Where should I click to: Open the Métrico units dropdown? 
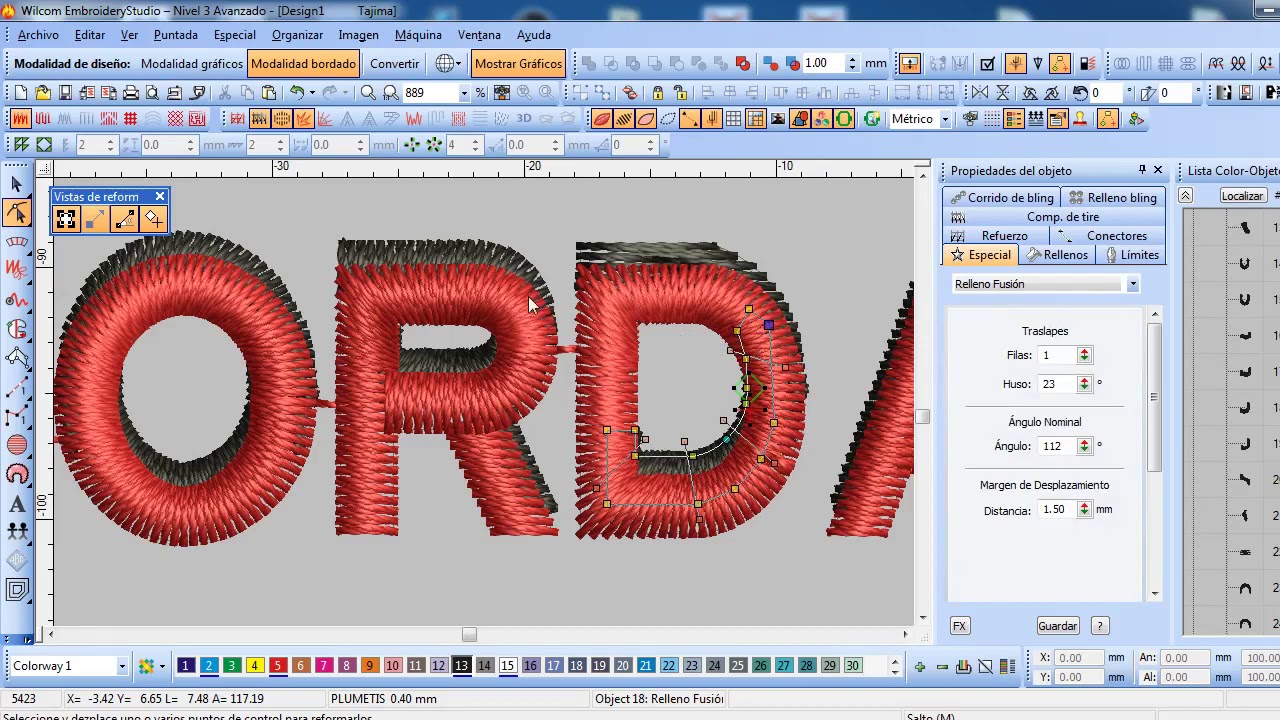[x=944, y=118]
